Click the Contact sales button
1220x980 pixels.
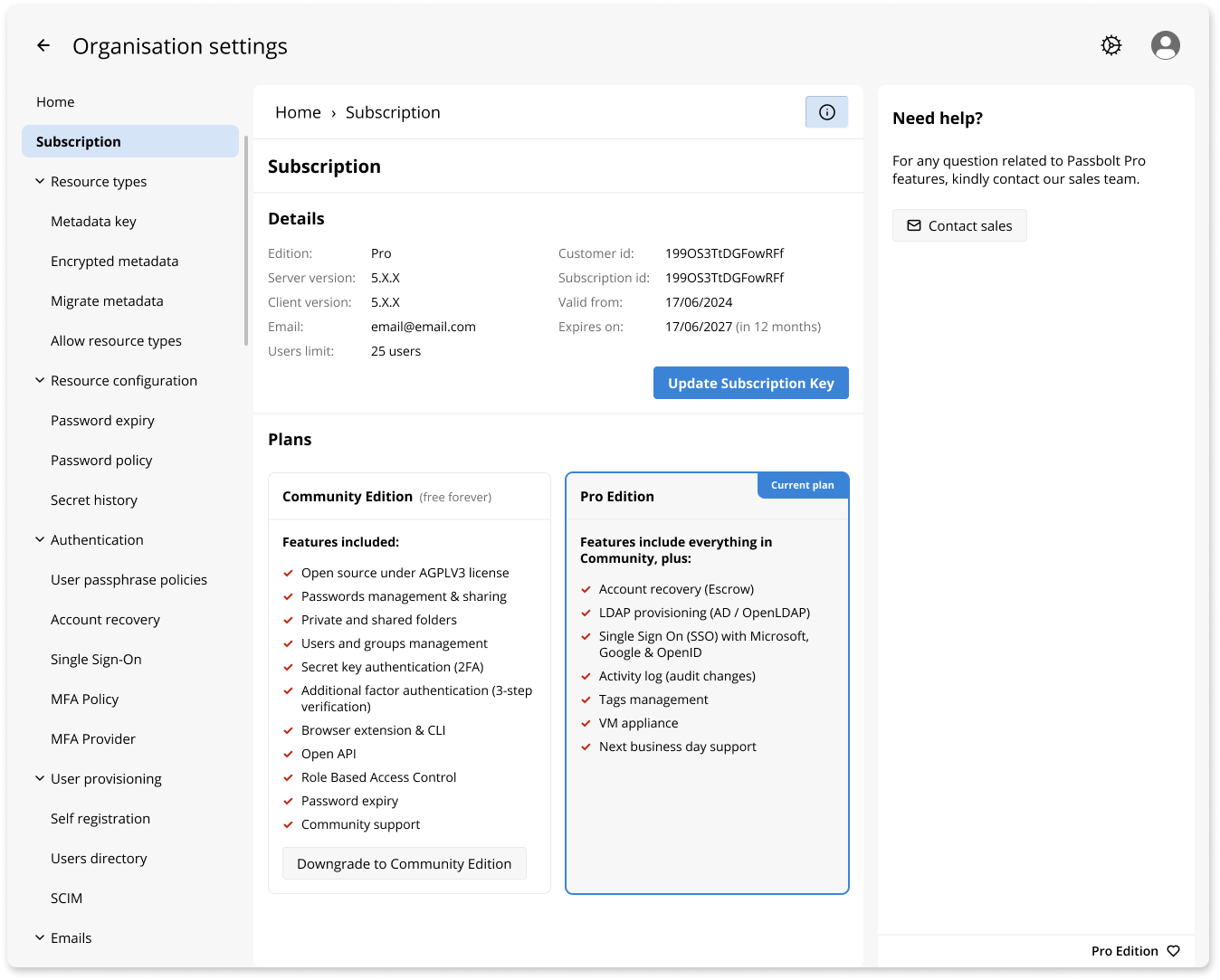[x=959, y=225]
